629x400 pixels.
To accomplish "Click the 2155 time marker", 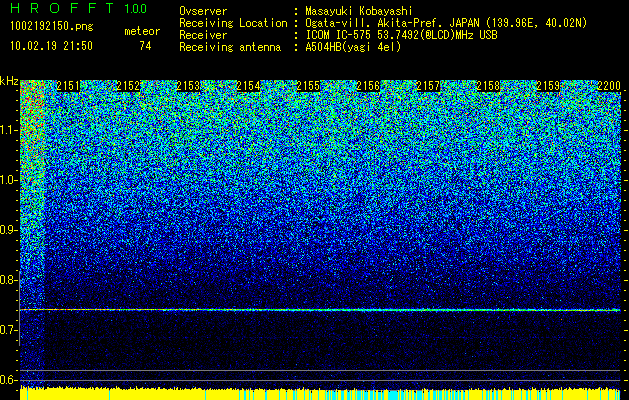I will (x=308, y=86).
